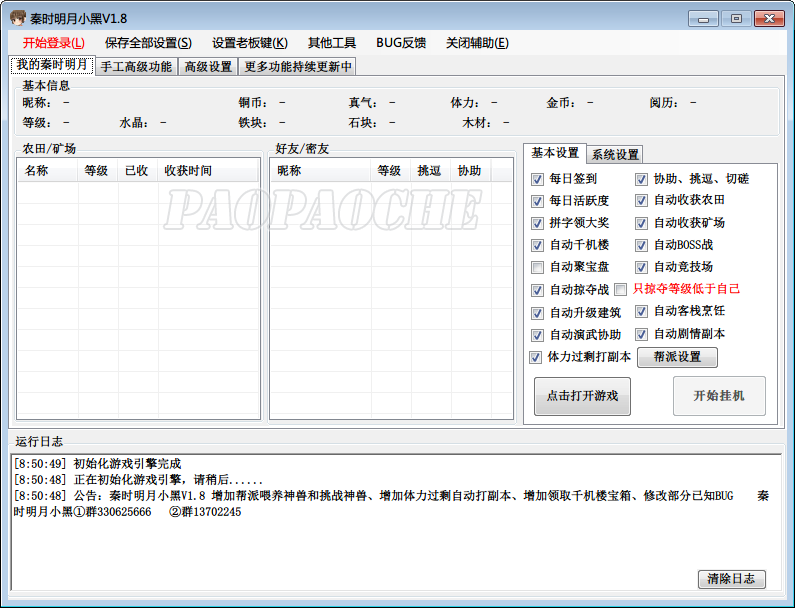Click 已收 column header
Viewport: 795px width, 608px height.
(138, 171)
